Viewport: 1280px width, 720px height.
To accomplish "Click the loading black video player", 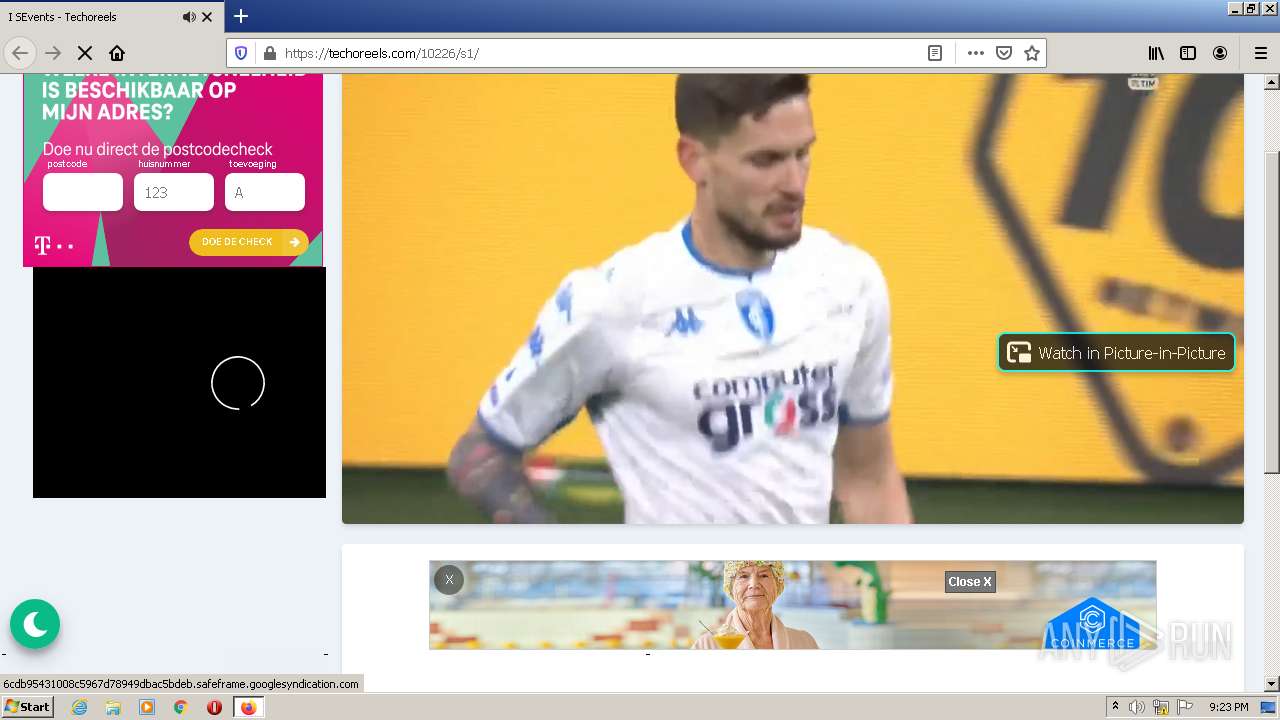I will pos(179,382).
